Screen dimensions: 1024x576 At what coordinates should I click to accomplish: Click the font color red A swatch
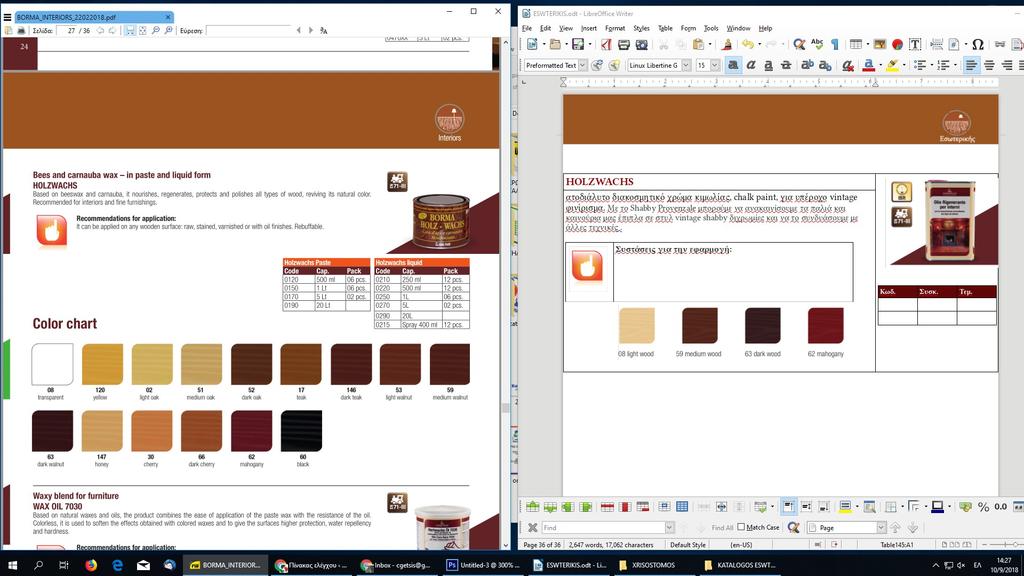click(868, 65)
